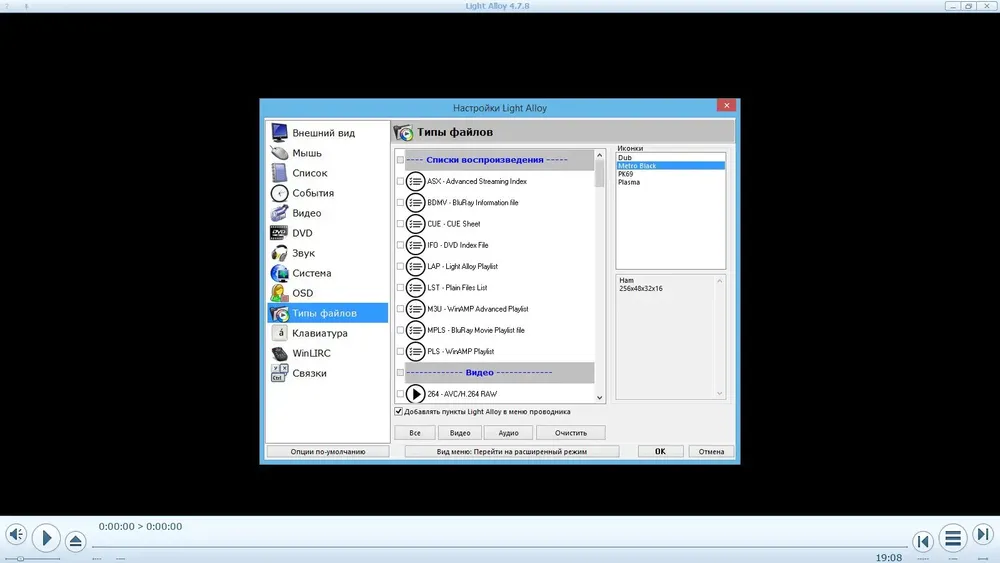
Task: Tick the IFO - DVD Index File checkbox
Action: (x=400, y=245)
